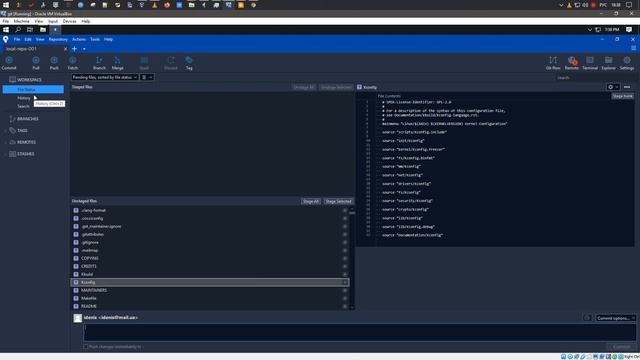This screenshot has width=640, height=360.
Task: Open Remote from the toolbar
Action: click(x=571, y=63)
